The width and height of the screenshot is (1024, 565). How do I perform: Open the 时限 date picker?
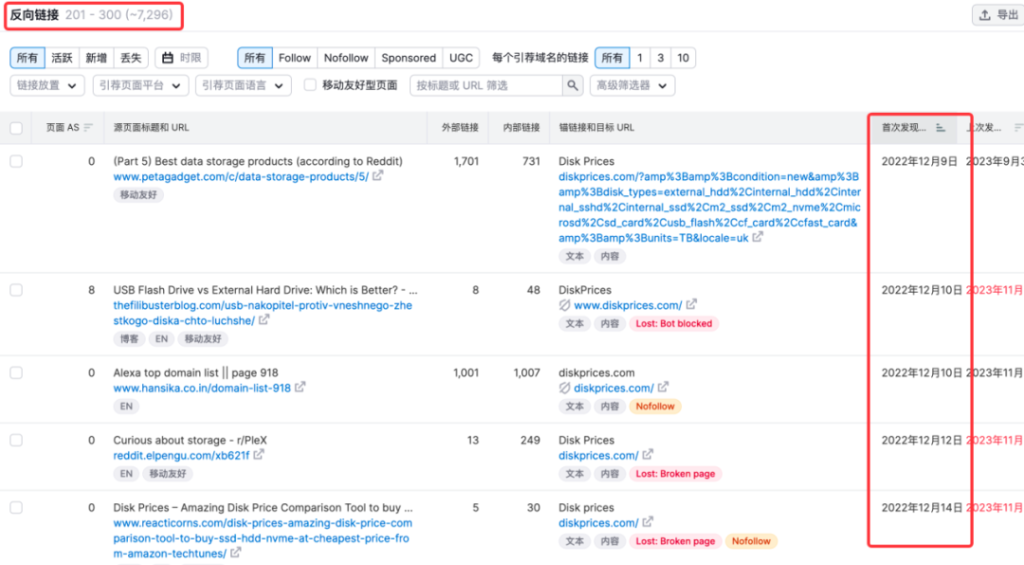click(x=182, y=58)
